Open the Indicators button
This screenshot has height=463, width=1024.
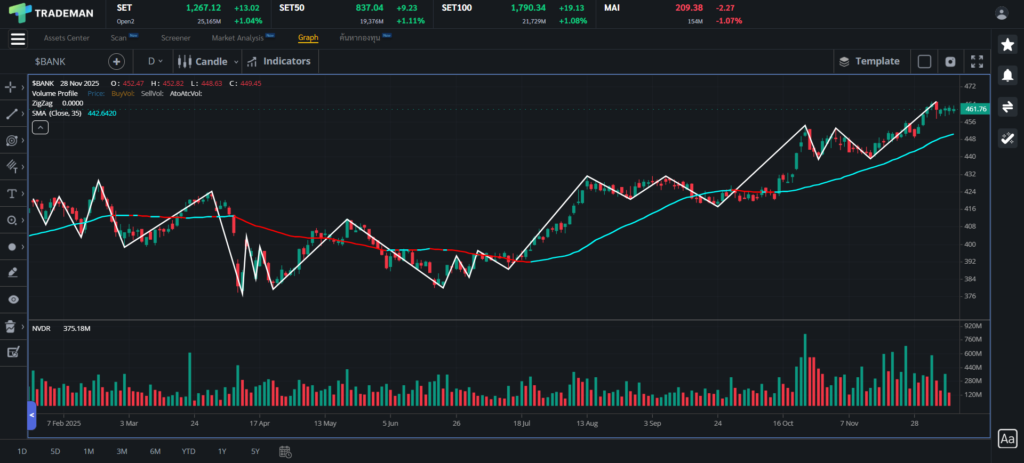click(x=280, y=61)
